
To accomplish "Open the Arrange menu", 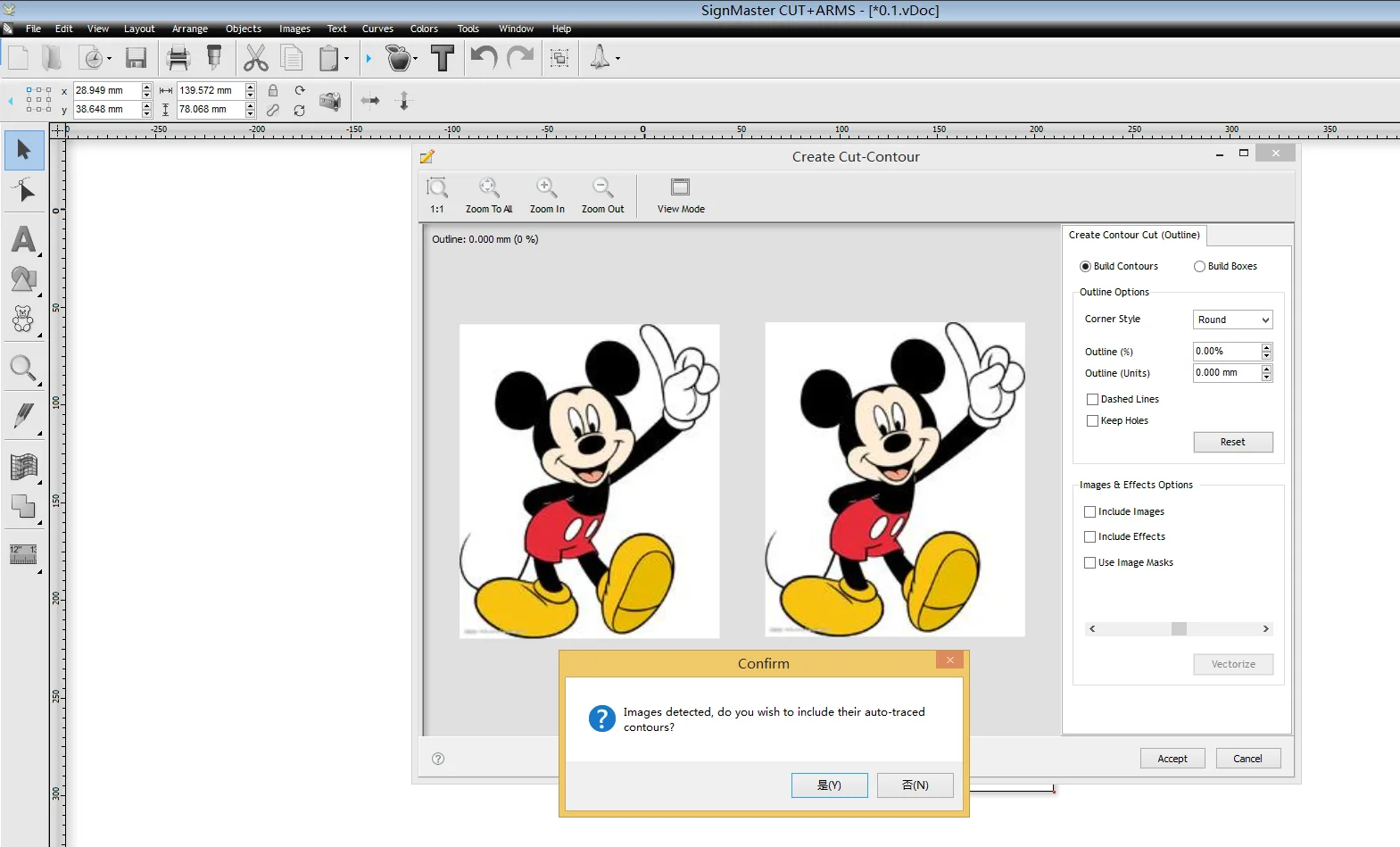I will tap(189, 29).
